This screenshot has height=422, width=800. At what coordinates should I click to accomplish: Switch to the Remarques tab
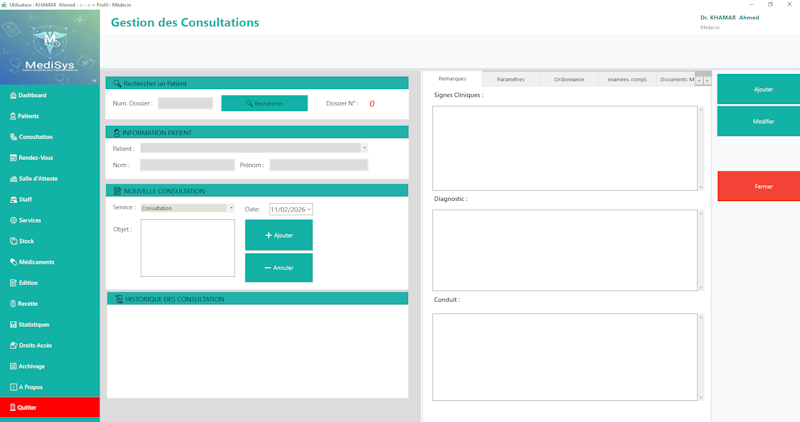452,79
